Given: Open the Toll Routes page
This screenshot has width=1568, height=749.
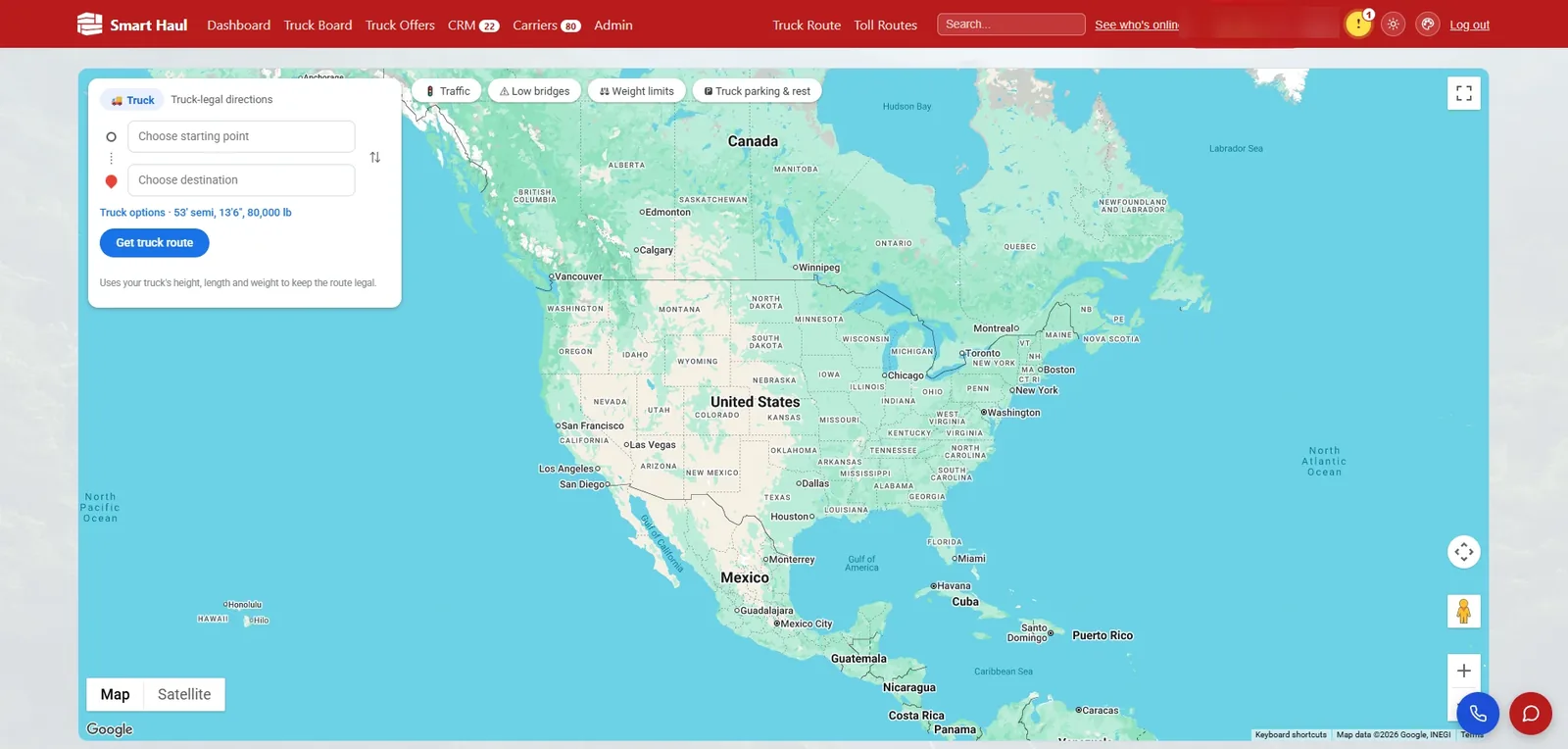Looking at the screenshot, I should click(885, 25).
